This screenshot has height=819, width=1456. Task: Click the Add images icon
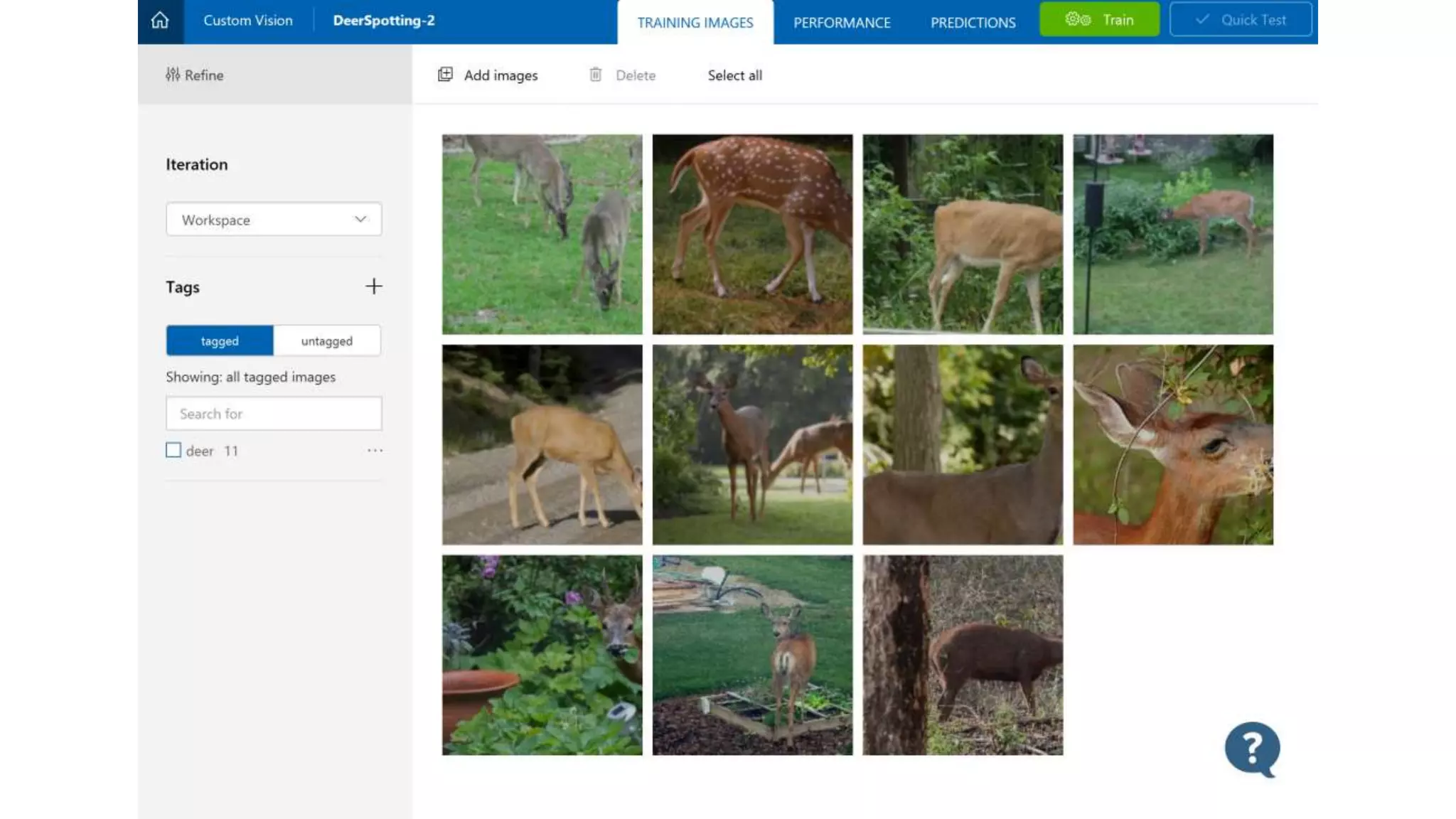(x=446, y=75)
